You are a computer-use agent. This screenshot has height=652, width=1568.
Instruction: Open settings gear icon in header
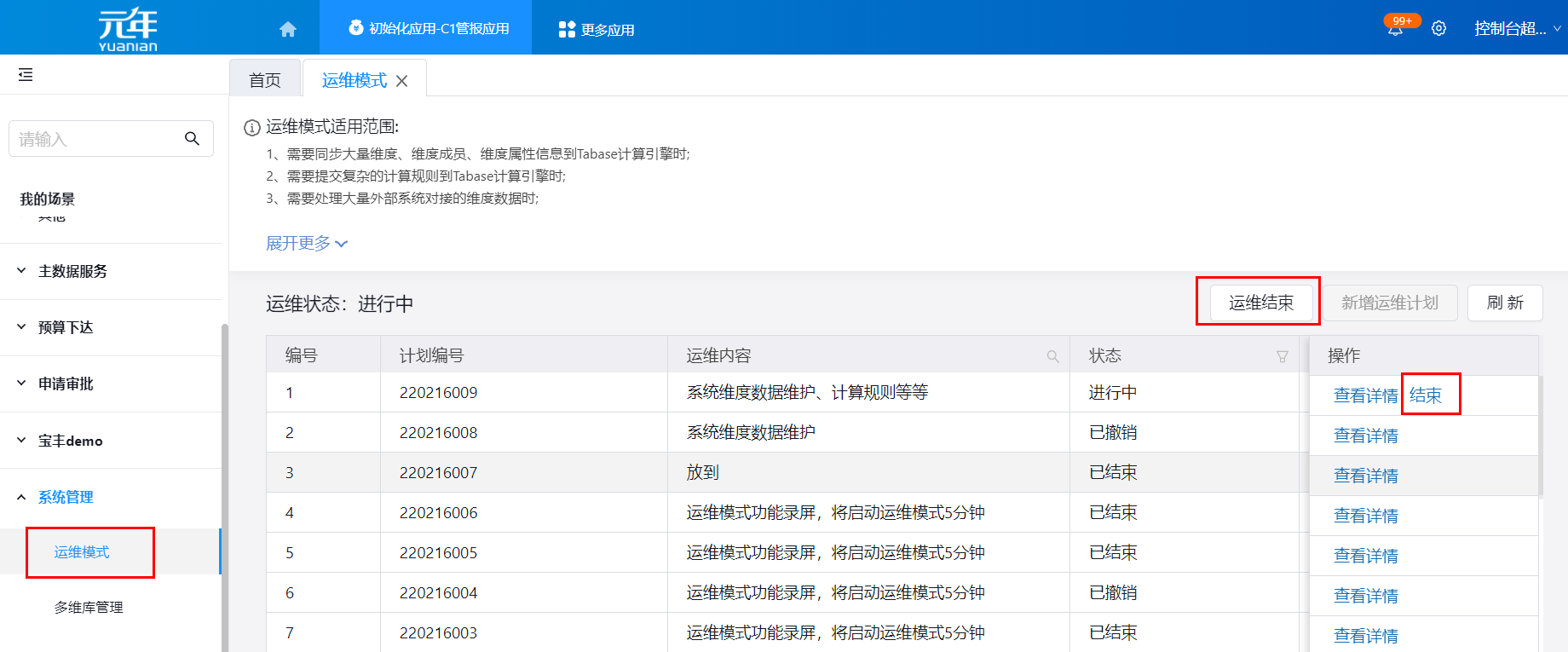pos(1438,29)
